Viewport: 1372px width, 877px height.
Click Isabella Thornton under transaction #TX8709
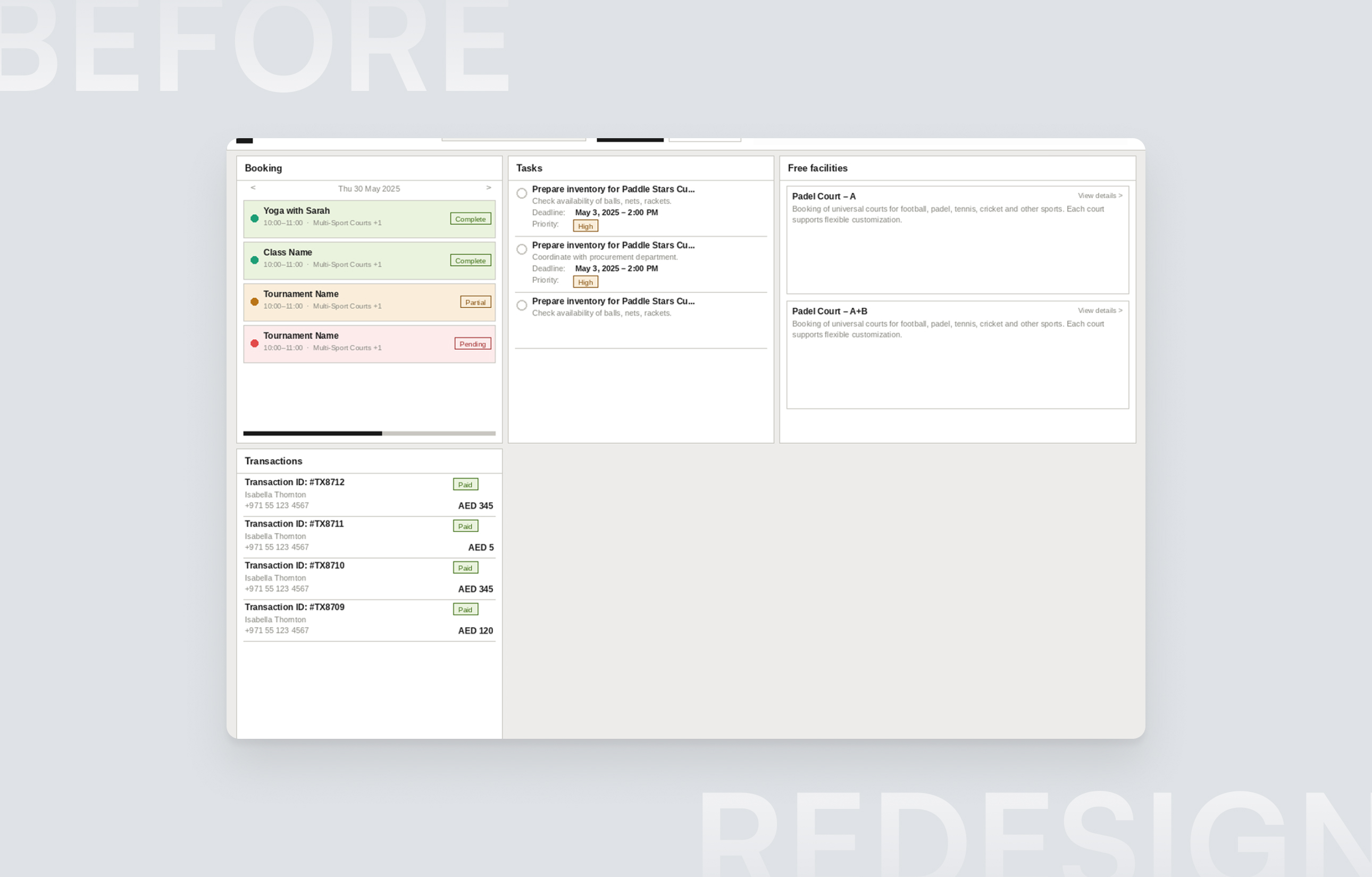pos(275,620)
